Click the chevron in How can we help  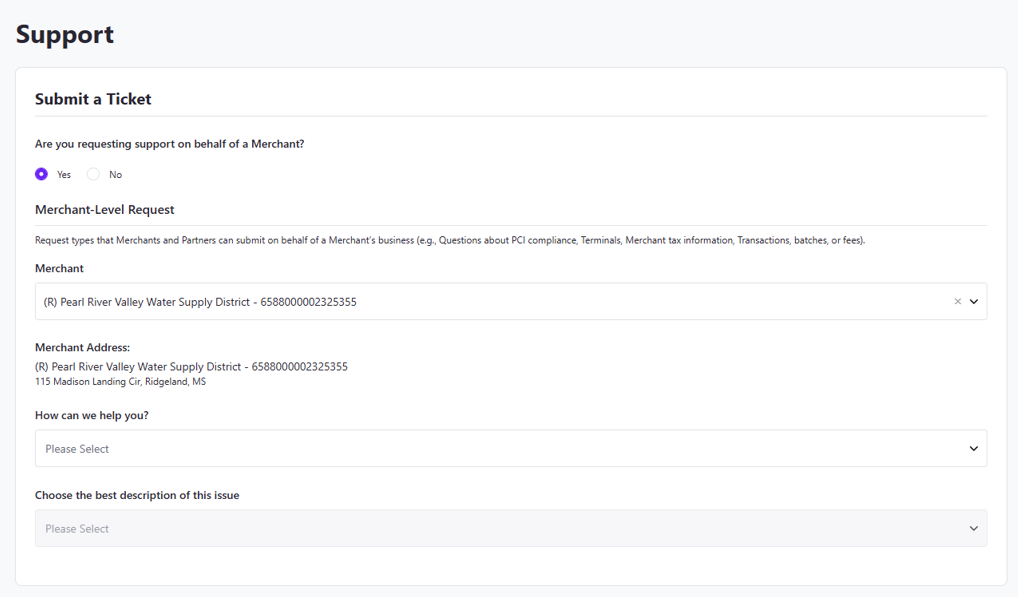pos(974,449)
